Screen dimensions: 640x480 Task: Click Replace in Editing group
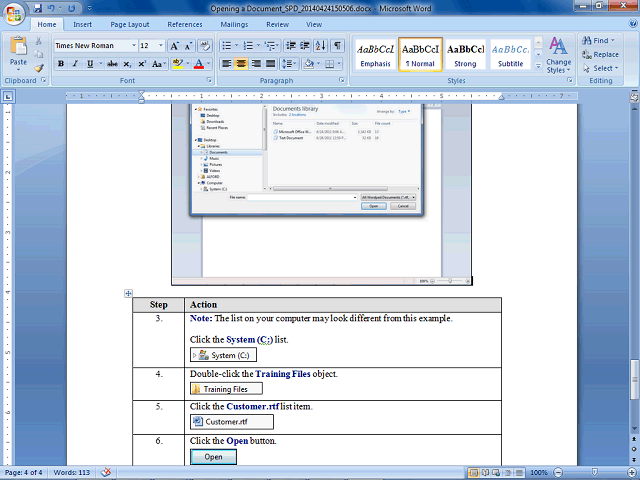point(600,54)
